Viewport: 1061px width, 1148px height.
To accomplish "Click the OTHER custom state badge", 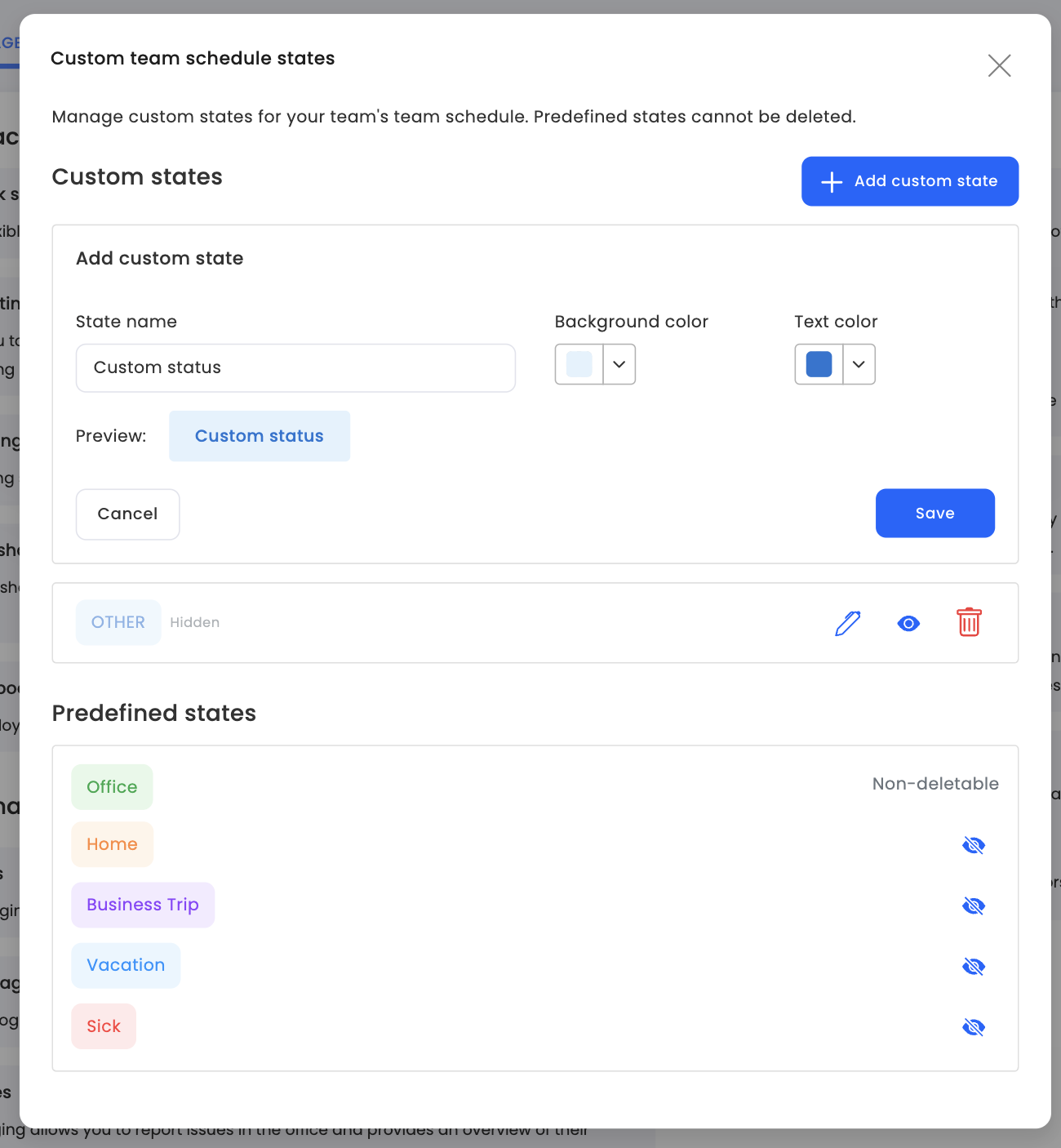I will 118,623.
